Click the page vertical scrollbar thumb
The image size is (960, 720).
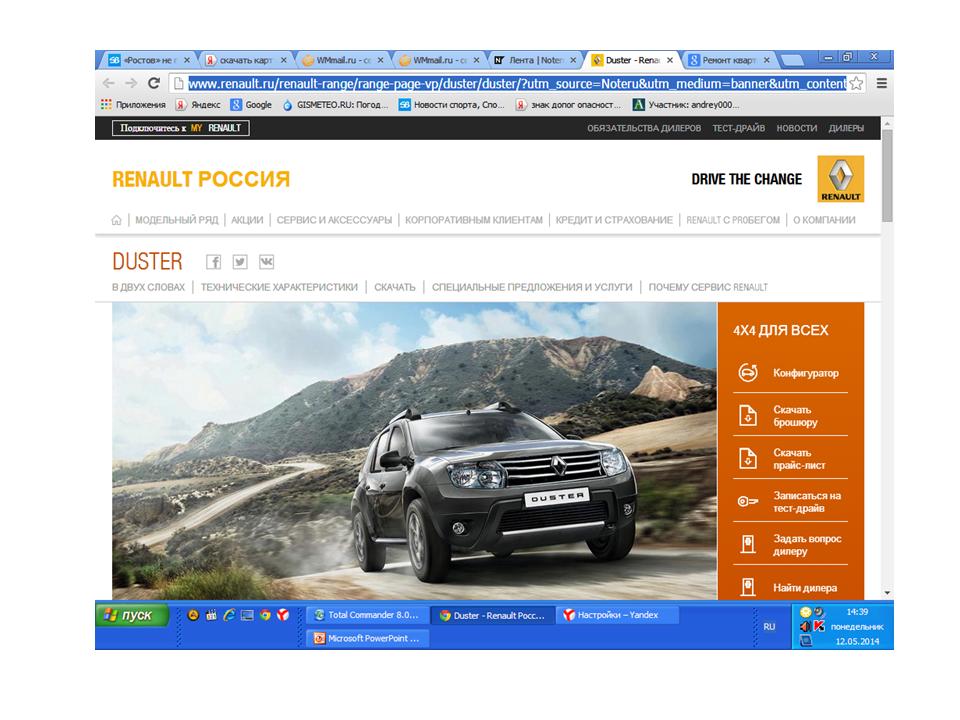coord(887,176)
